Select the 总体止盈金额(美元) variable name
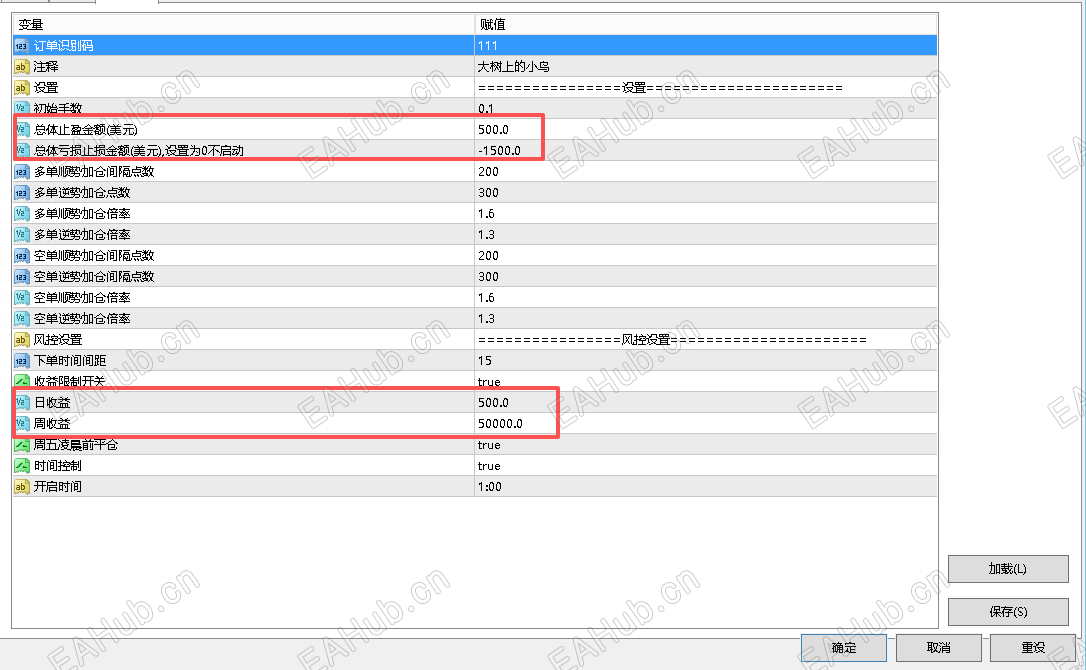 tap(86, 130)
